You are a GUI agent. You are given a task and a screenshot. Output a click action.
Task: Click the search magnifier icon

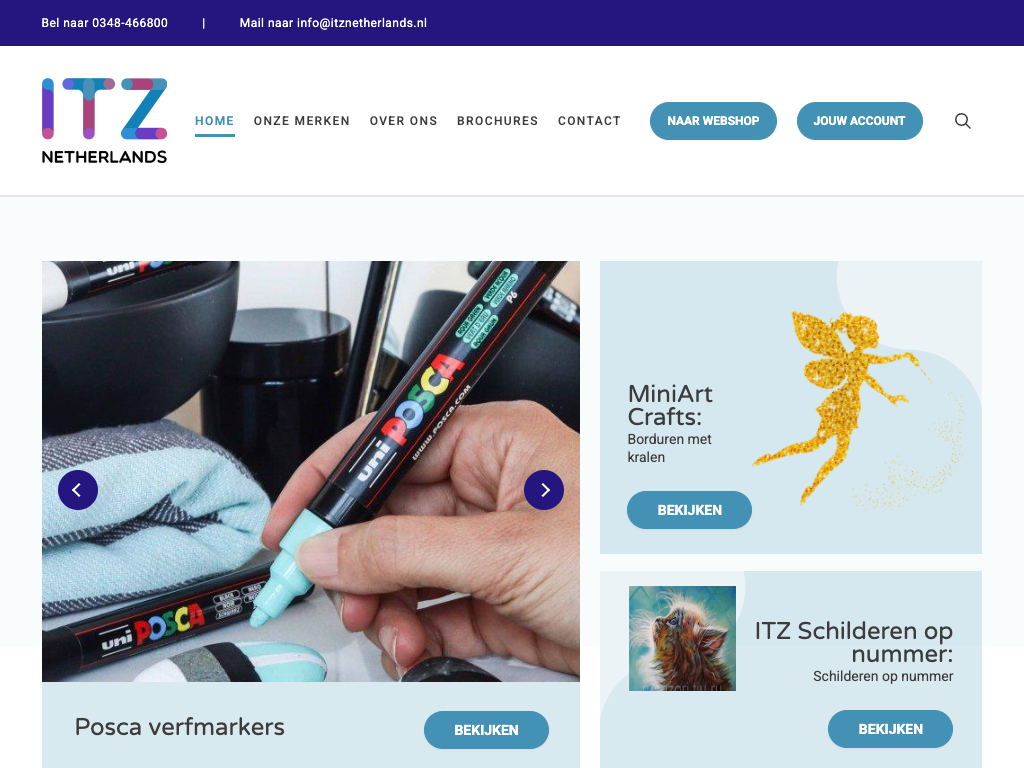pyautogui.click(x=963, y=121)
